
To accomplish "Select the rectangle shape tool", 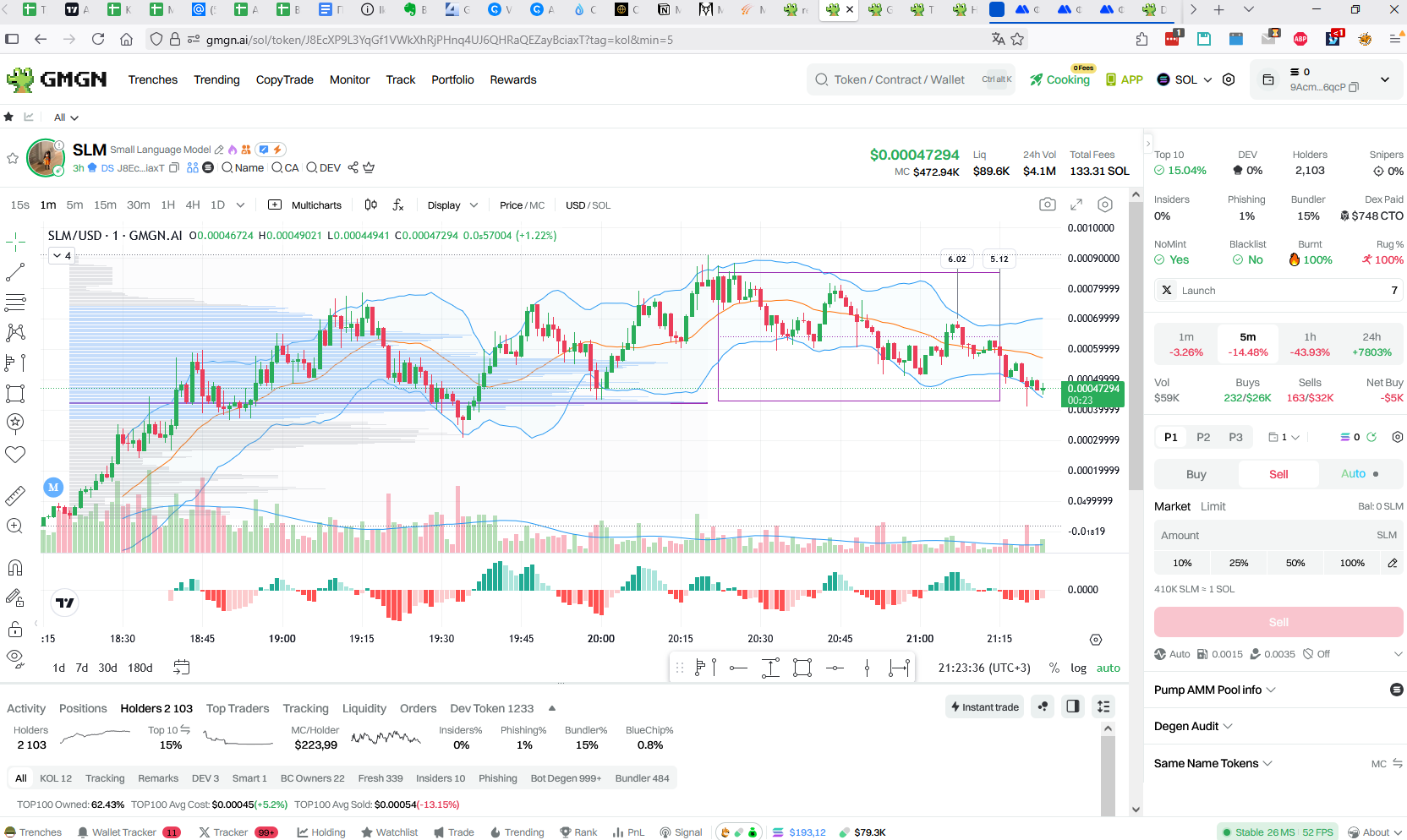I will pyautogui.click(x=15, y=394).
